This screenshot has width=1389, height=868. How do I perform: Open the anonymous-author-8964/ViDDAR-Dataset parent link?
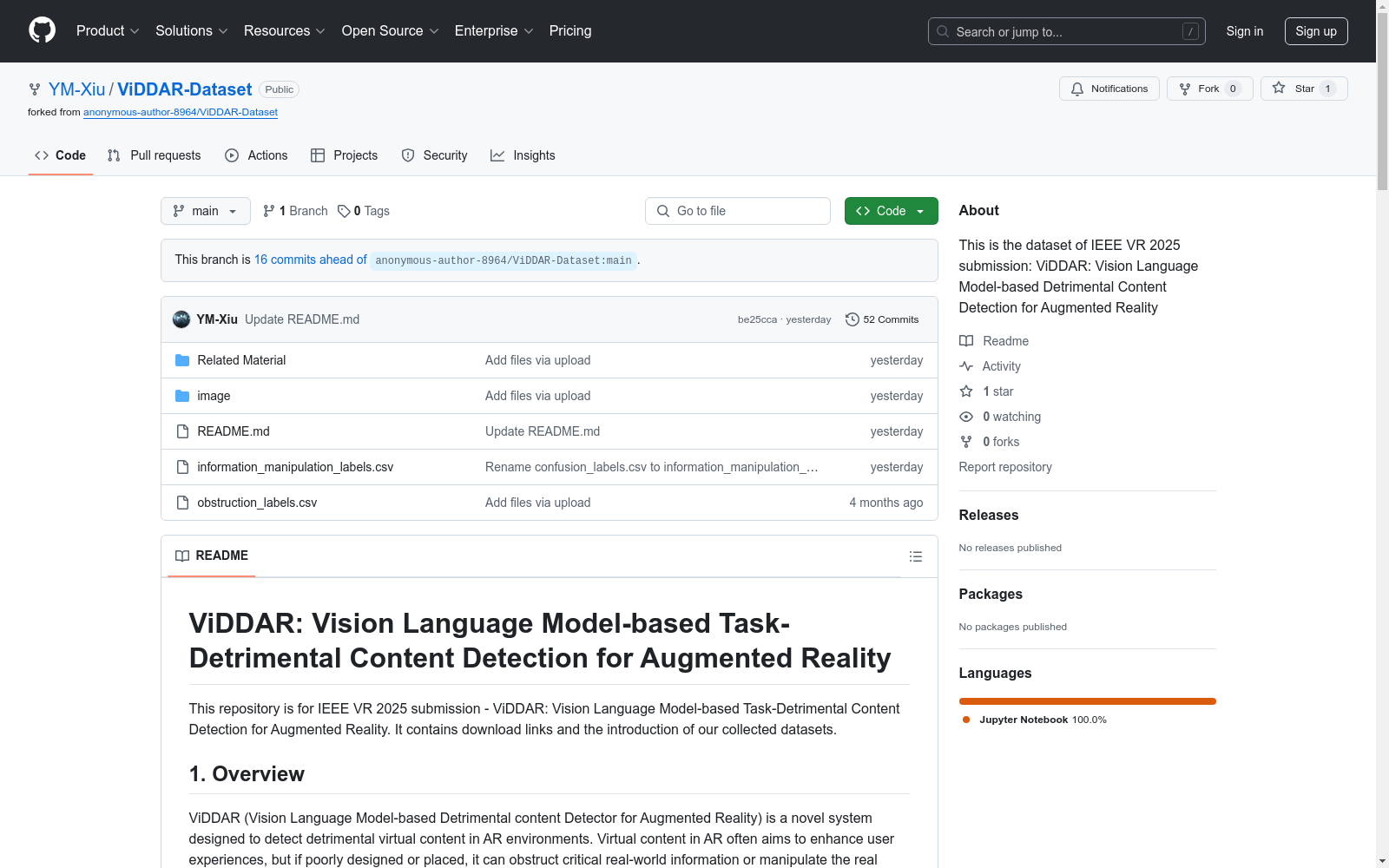point(181,112)
